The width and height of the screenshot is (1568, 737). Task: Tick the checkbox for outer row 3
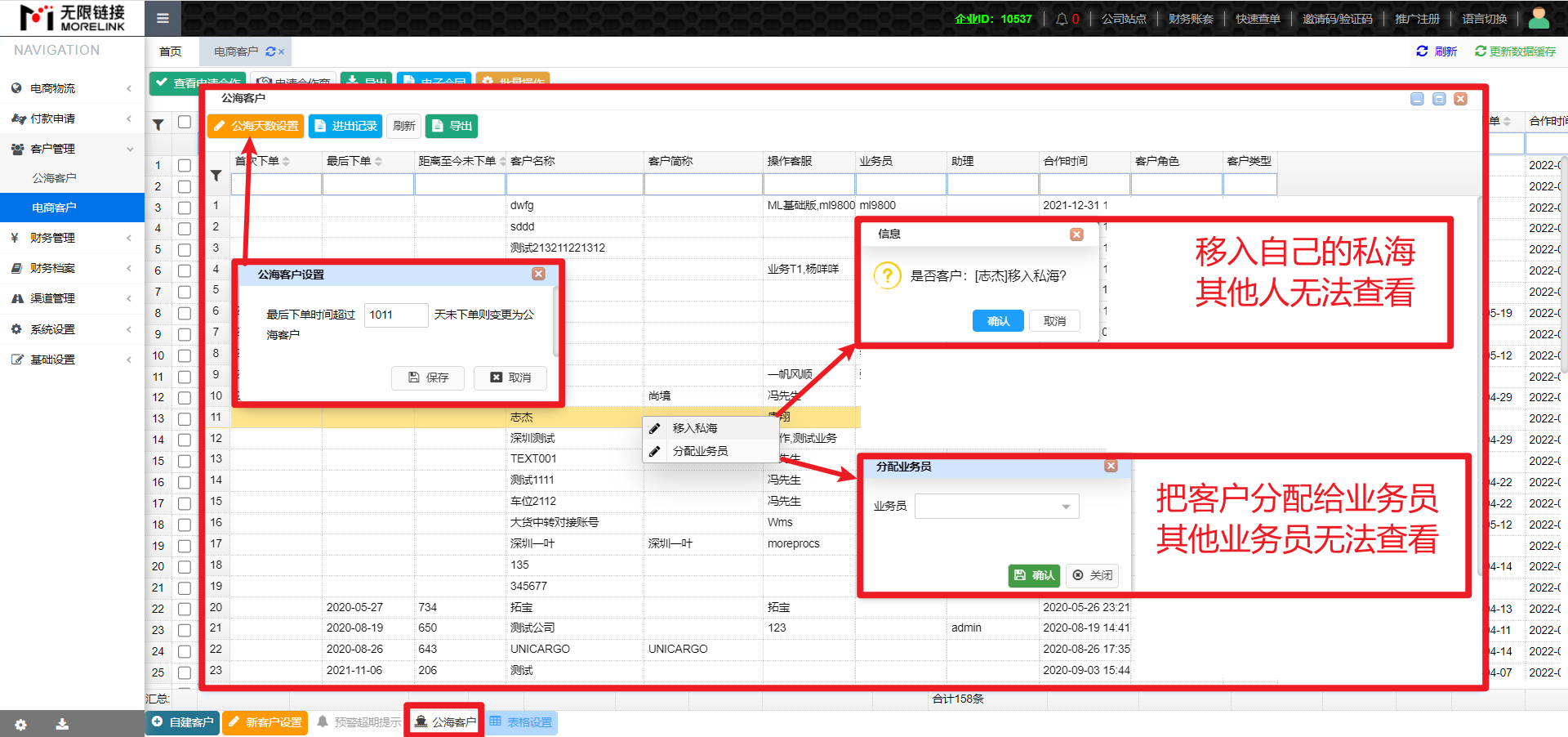[185, 208]
